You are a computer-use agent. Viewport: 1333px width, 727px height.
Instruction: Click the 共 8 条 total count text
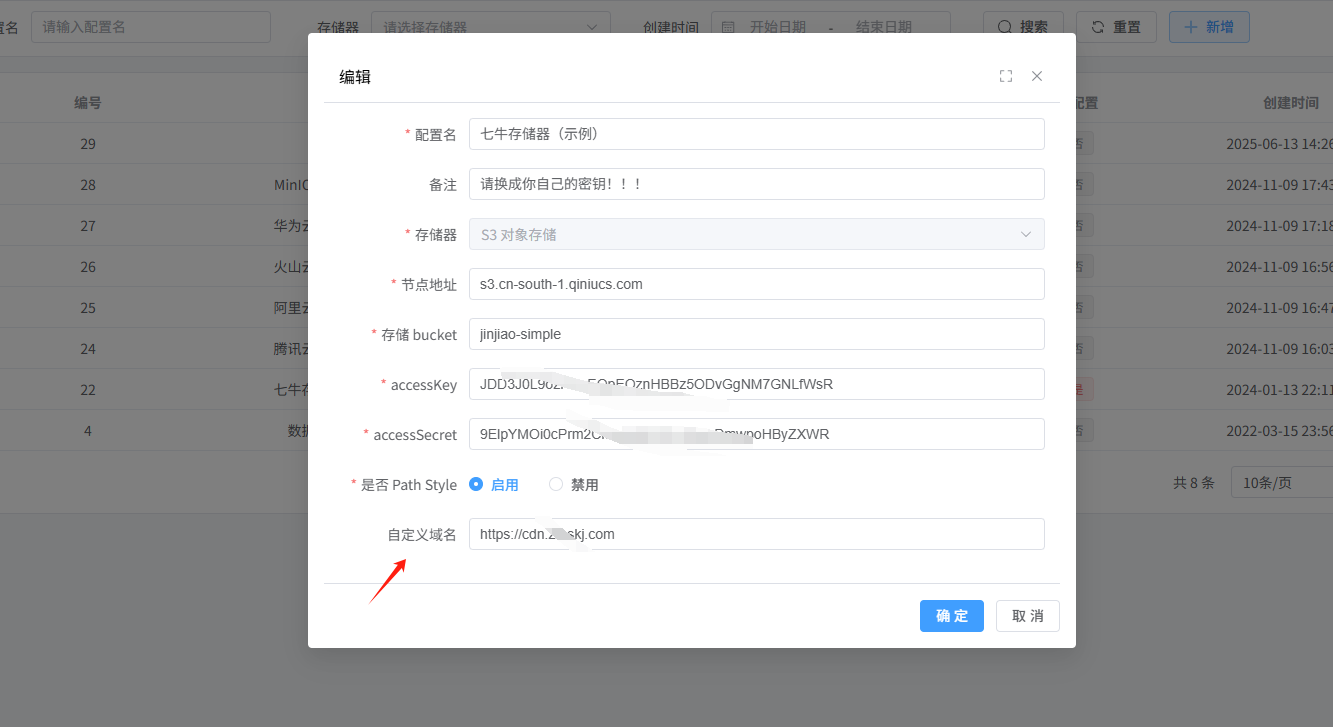pos(1194,482)
